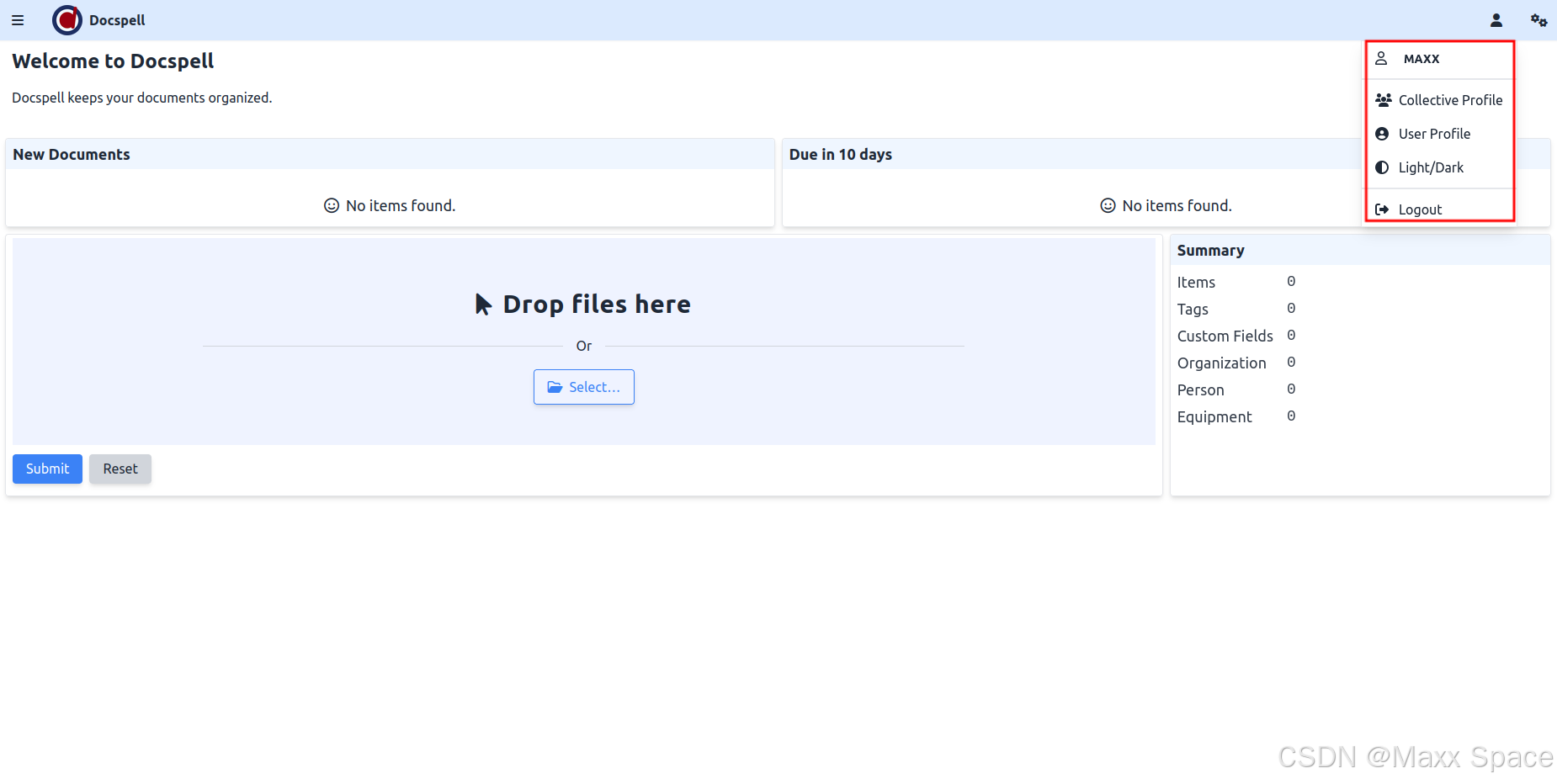Click the Equipment summary row

pyautogui.click(x=1236, y=416)
